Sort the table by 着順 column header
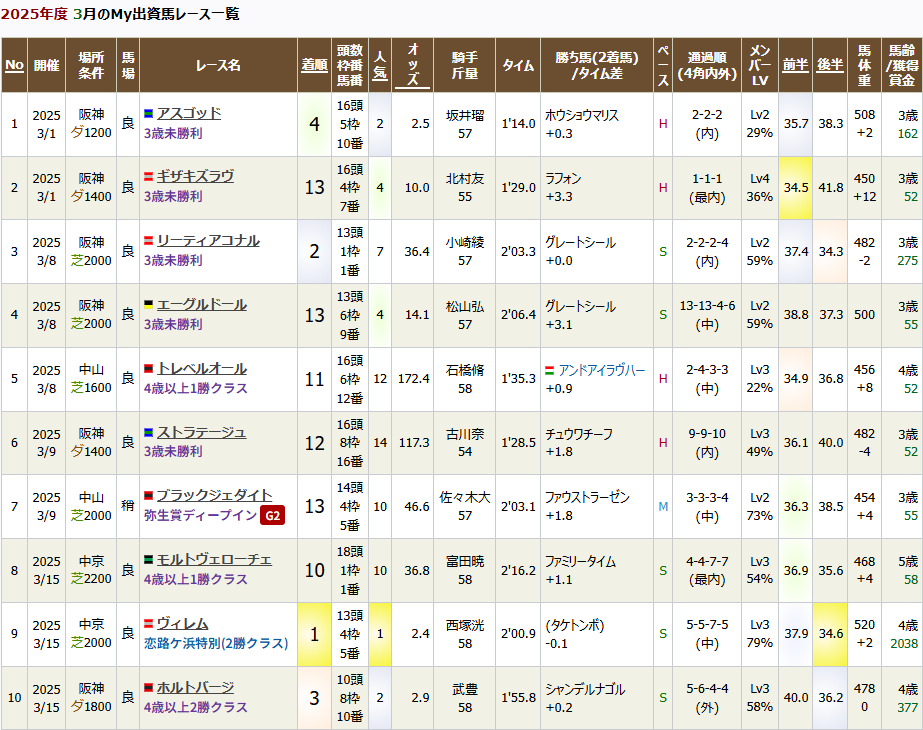This screenshot has height=730, width=923. point(314,65)
